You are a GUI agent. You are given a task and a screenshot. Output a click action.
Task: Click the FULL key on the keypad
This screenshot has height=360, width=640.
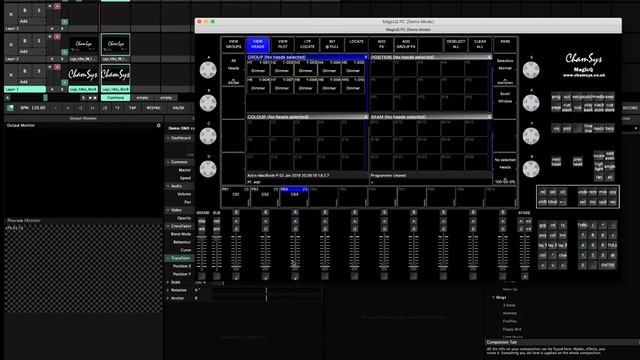pyautogui.click(x=612, y=245)
